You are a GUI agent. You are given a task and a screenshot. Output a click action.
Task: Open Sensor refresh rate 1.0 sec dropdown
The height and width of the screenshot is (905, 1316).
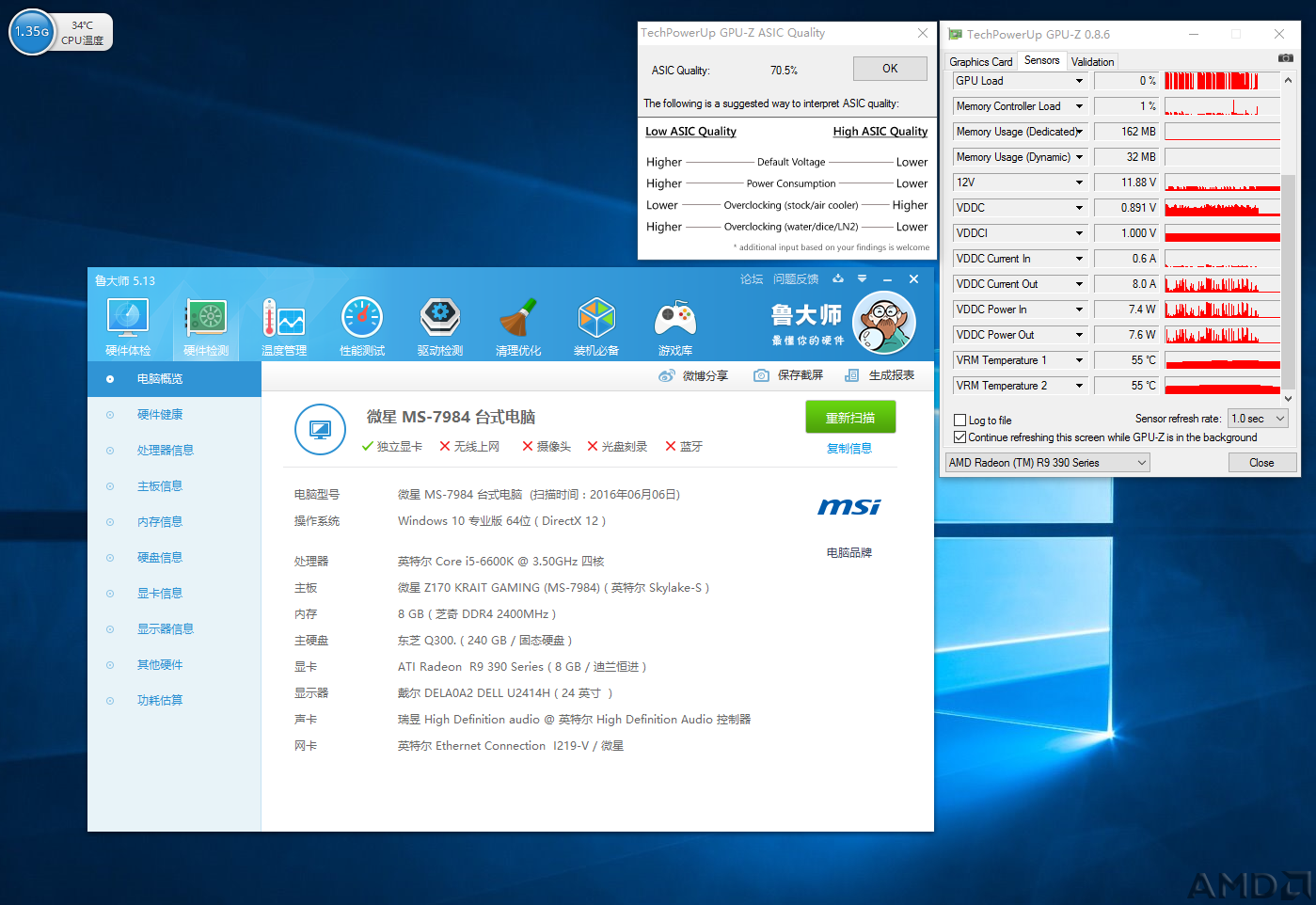1259,419
